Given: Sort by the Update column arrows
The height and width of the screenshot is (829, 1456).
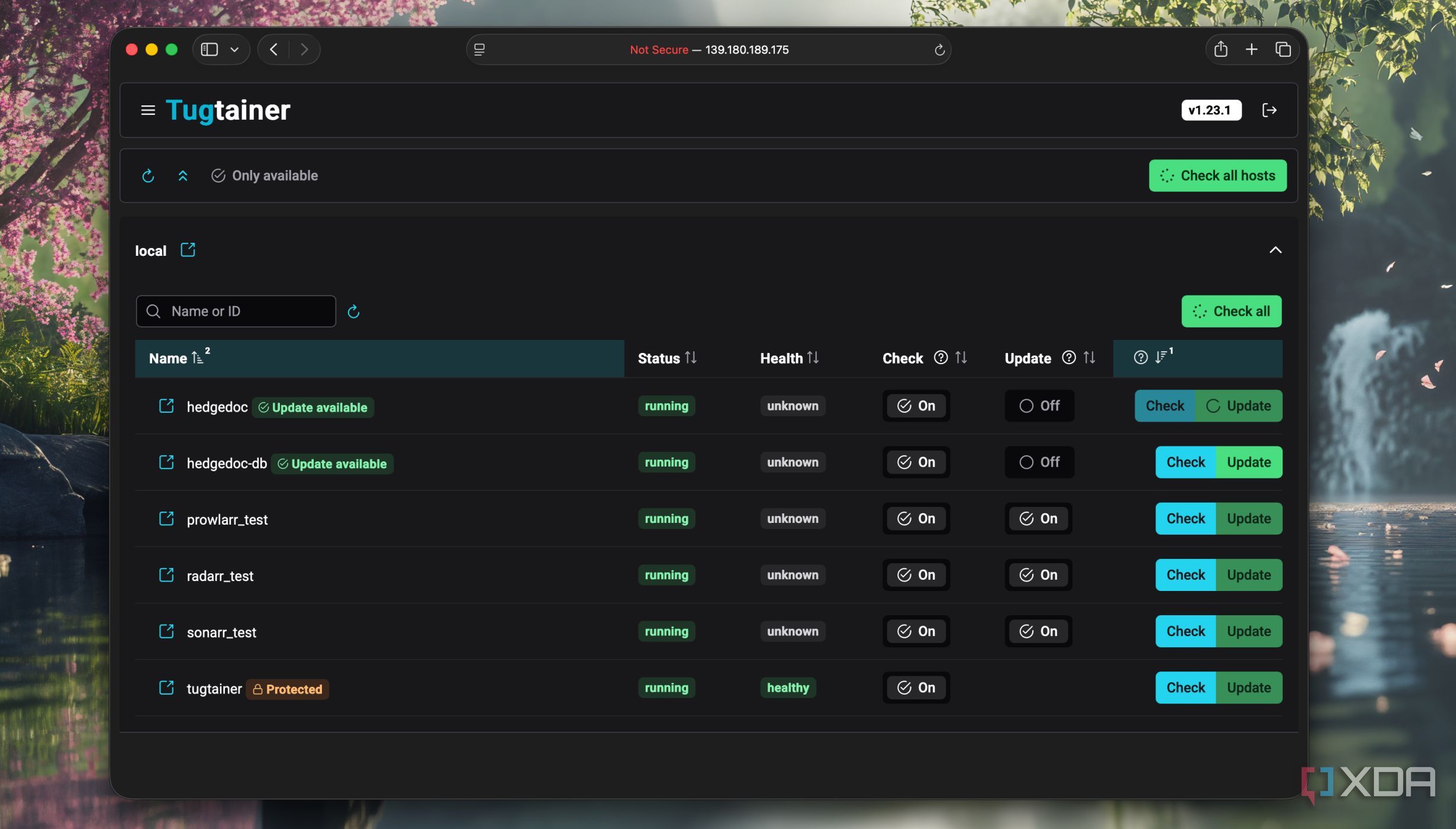Looking at the screenshot, I should click(1089, 358).
